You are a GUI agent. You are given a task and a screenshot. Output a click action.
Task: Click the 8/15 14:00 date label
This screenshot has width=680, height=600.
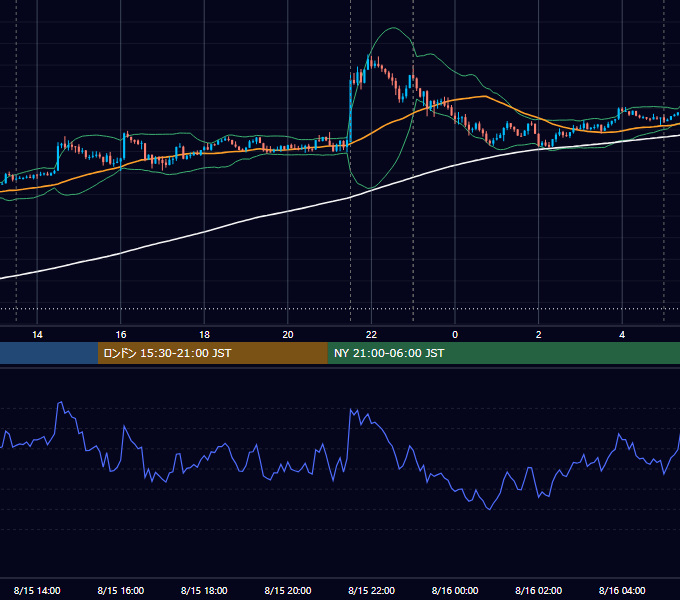[37, 590]
